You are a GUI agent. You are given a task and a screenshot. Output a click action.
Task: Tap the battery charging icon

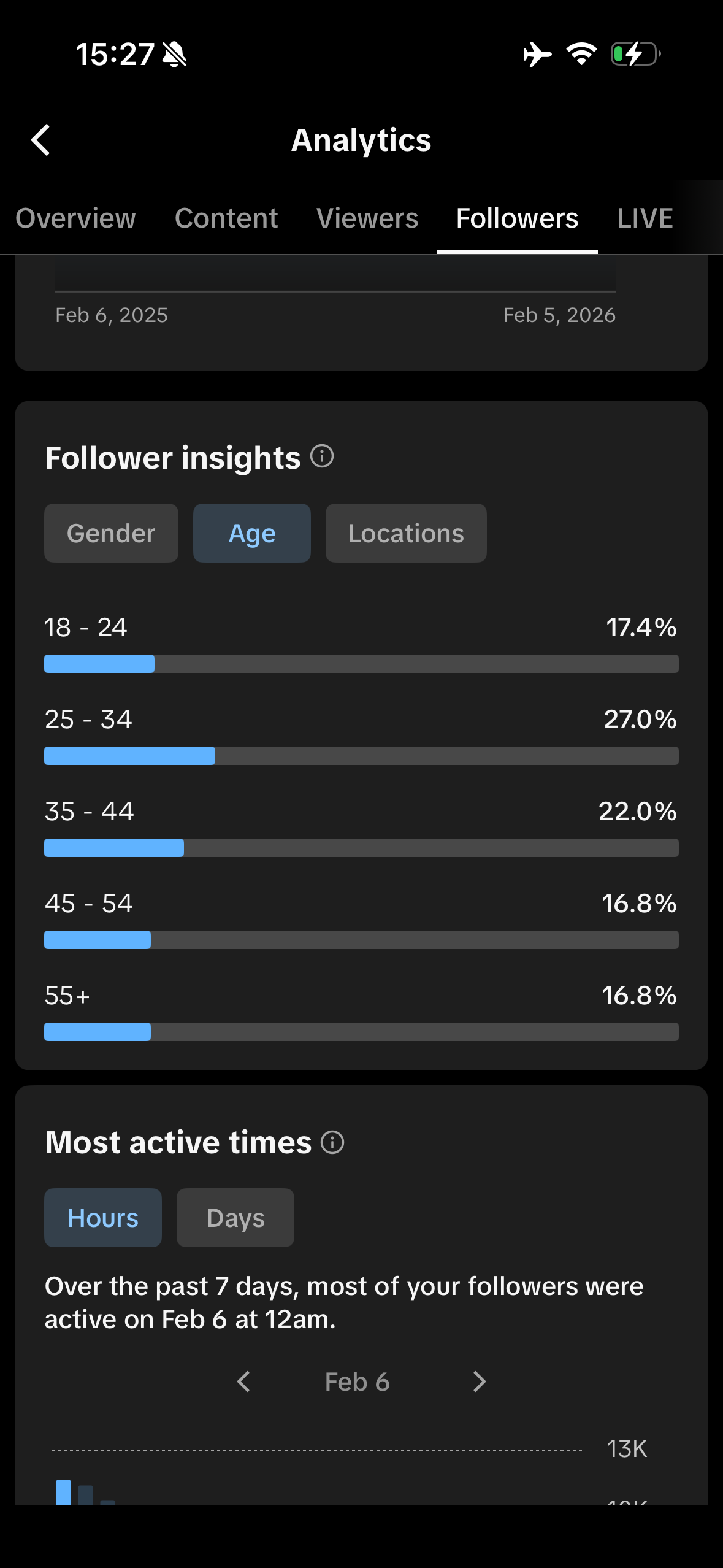point(635,54)
